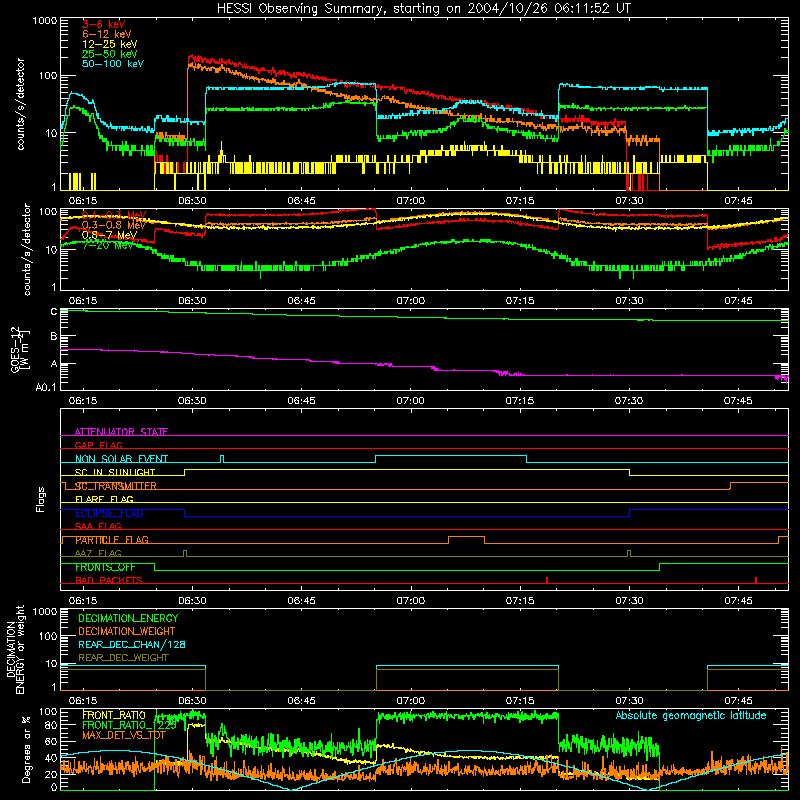Click the GOES-12 W m-2 axis label
Image resolution: width=800 pixels, height=800 pixels.
[x=20, y=349]
